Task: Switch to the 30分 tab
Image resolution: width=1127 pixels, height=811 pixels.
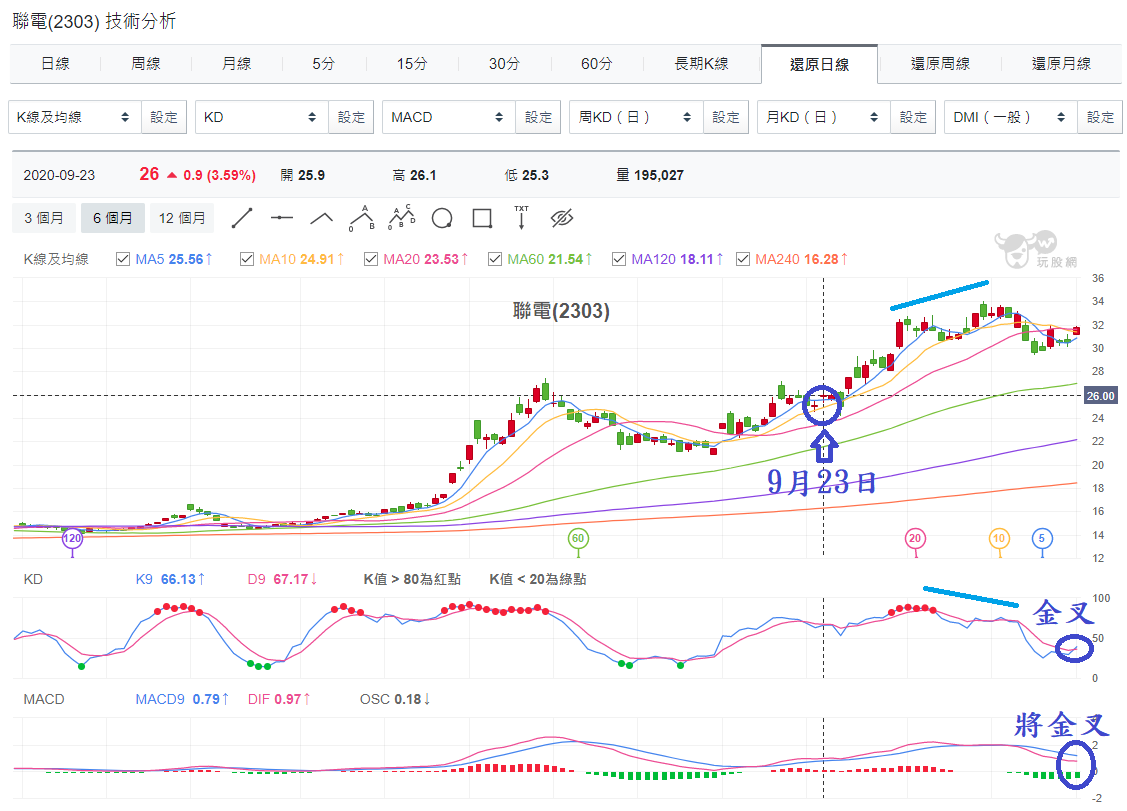Action: pos(504,64)
